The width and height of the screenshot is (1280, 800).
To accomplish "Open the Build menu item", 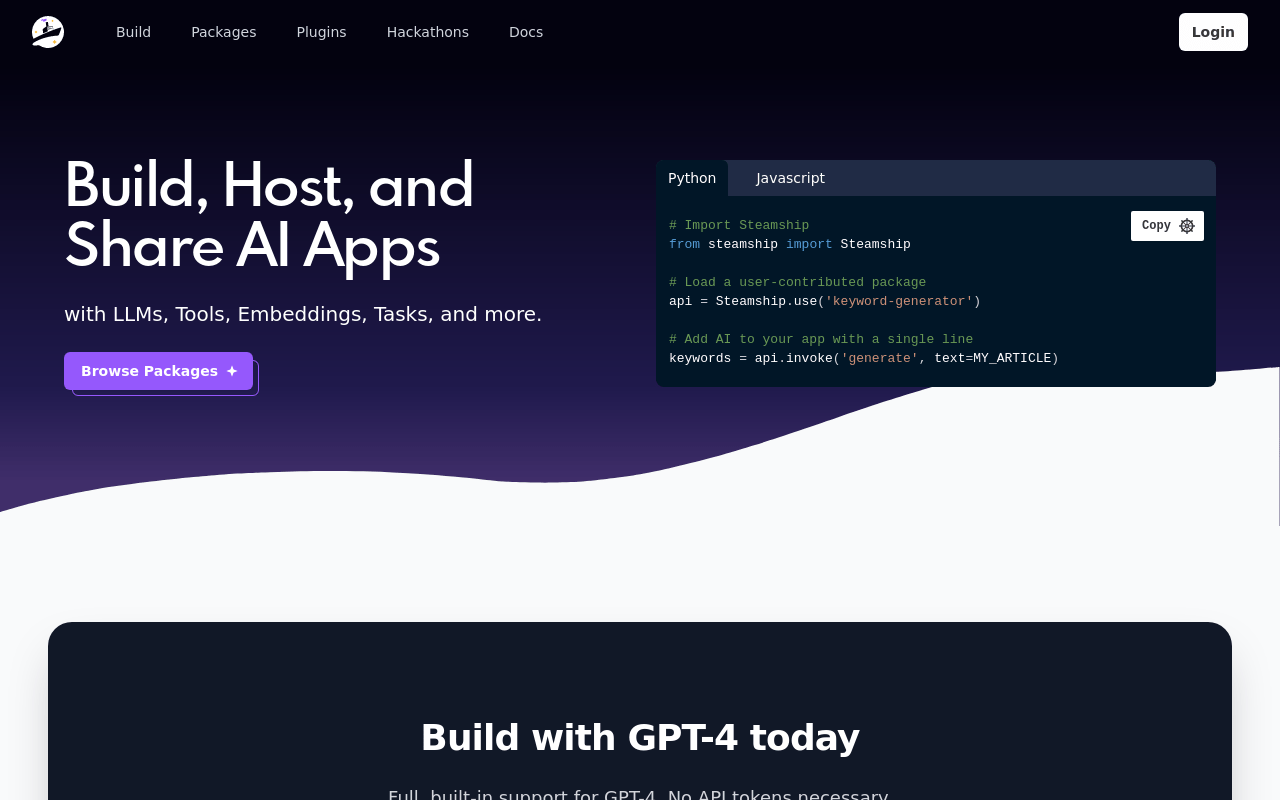I will pyautogui.click(x=133, y=32).
